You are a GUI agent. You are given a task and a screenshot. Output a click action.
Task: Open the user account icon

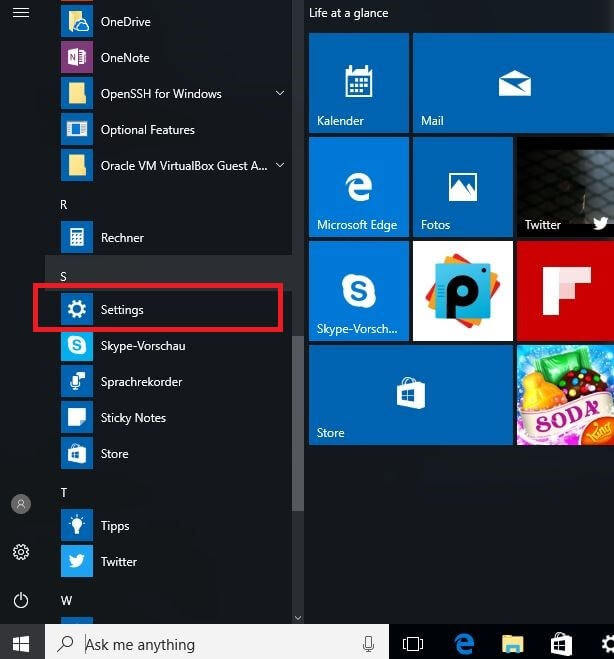pos(21,504)
